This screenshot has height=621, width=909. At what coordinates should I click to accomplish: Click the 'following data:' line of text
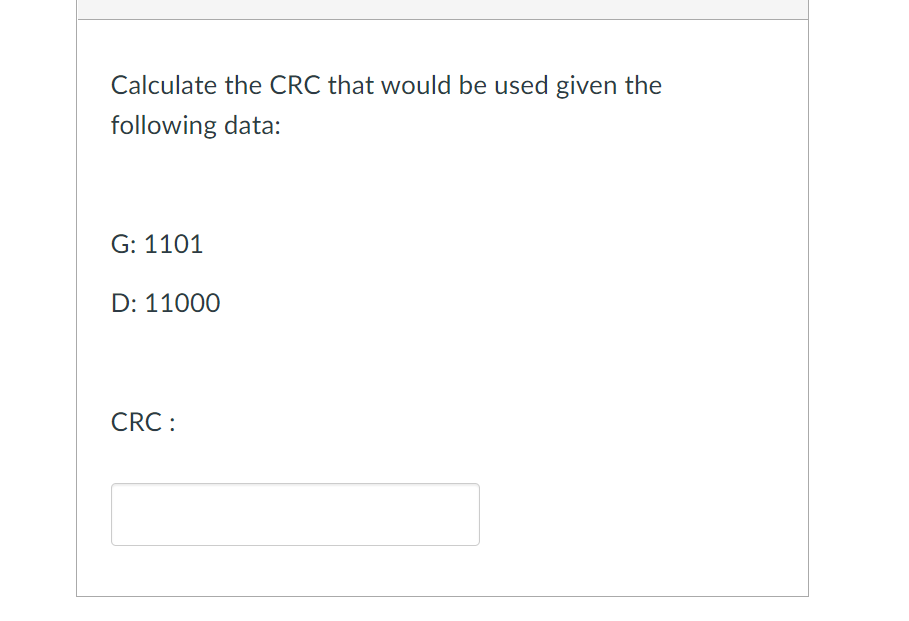pyautogui.click(x=194, y=125)
